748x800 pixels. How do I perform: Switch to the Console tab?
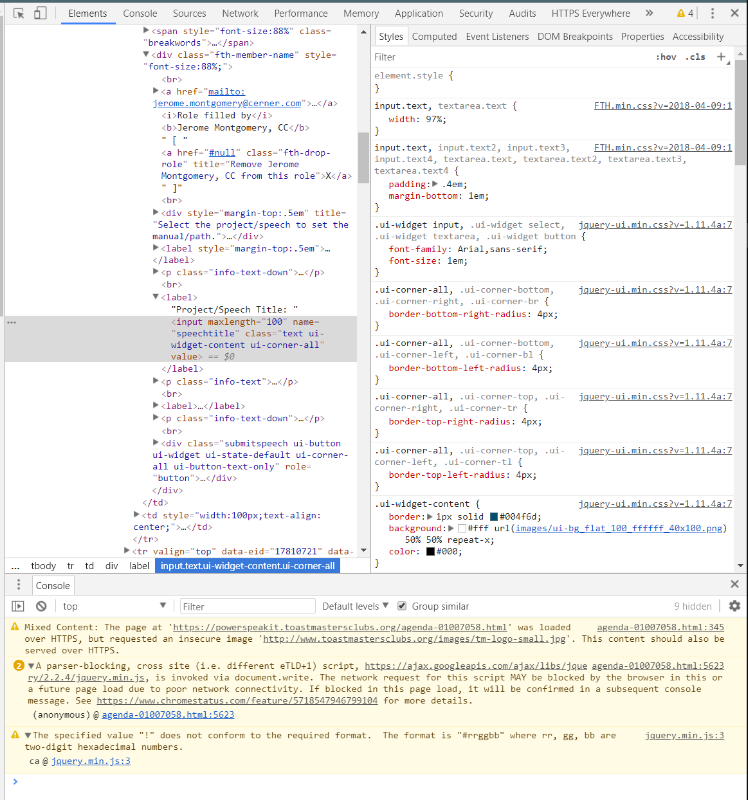(x=140, y=13)
